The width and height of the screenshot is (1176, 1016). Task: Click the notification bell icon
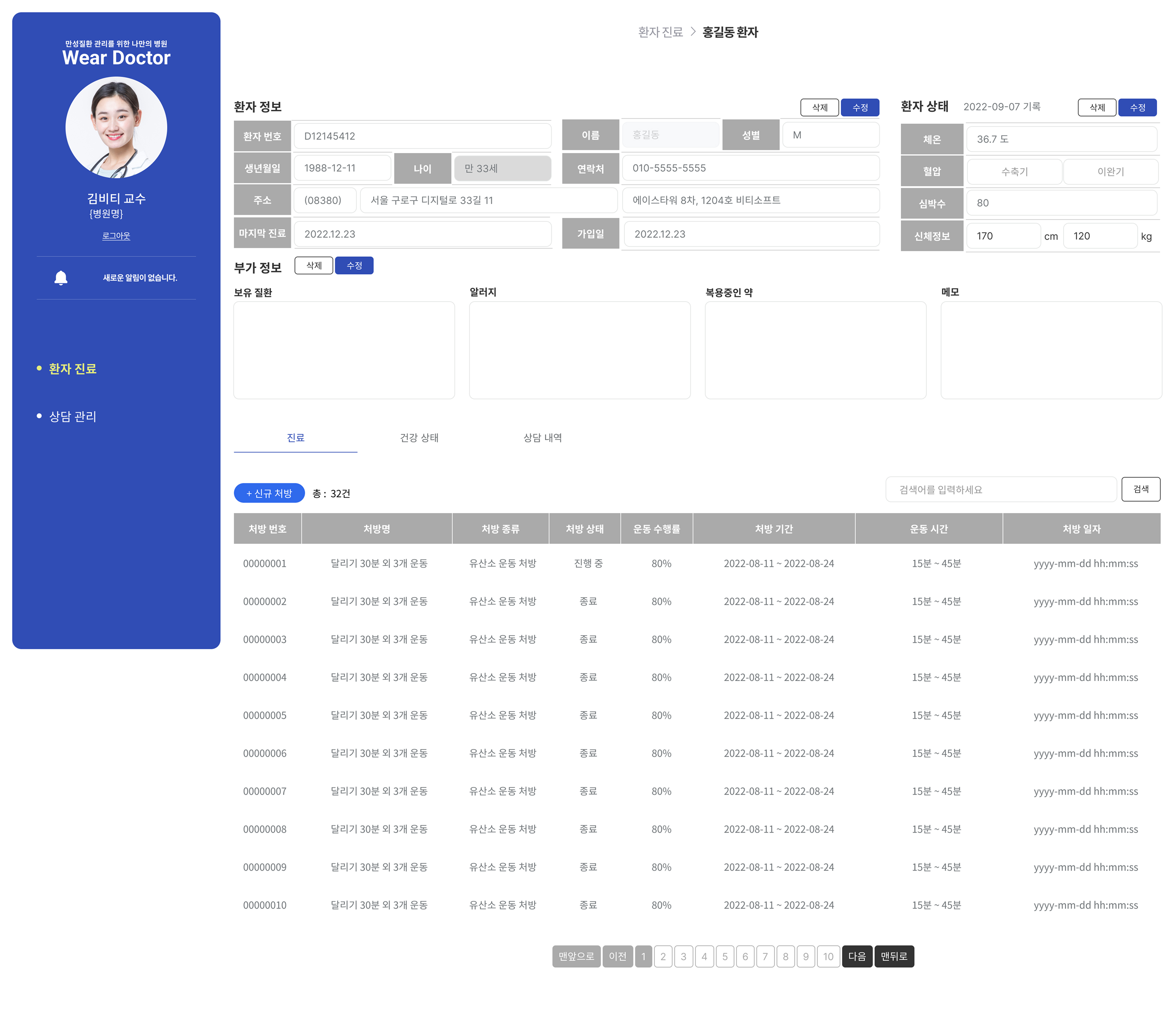pyautogui.click(x=61, y=278)
